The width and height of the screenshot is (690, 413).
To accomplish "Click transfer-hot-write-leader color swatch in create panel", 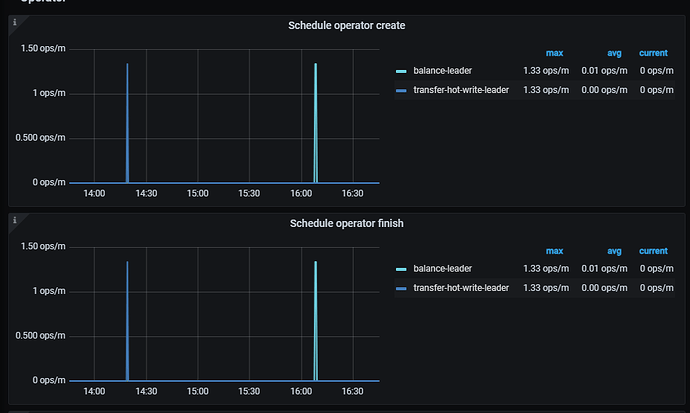I will [401, 90].
